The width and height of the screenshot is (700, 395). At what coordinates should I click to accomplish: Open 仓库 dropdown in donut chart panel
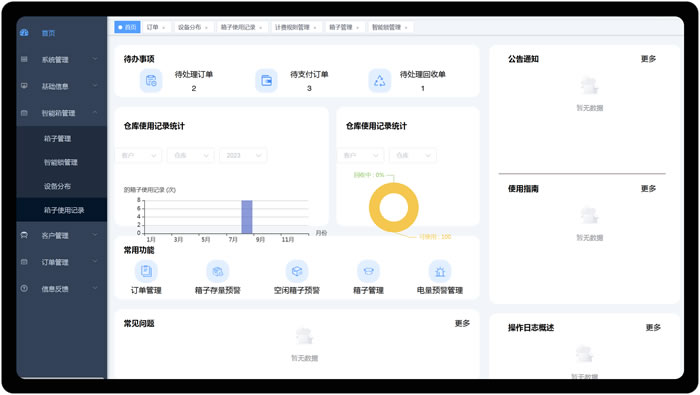(413, 155)
